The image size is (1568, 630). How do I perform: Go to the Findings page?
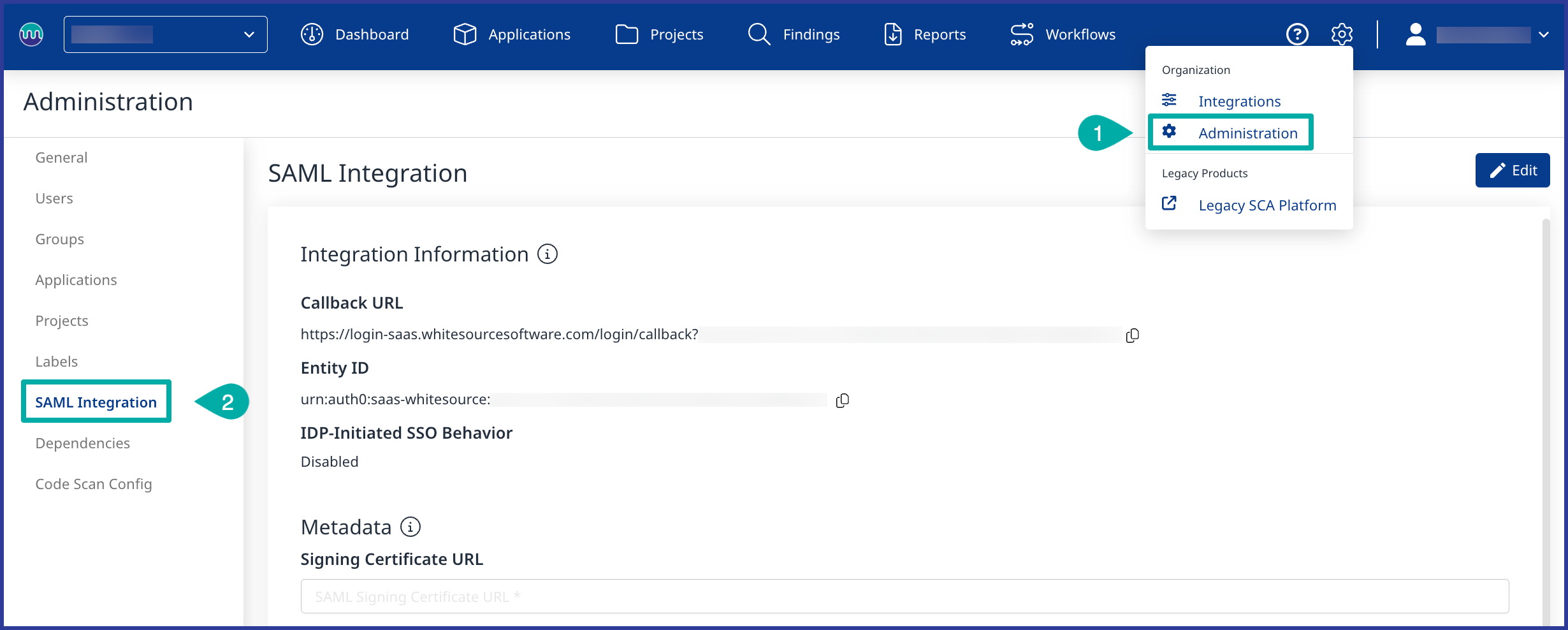click(794, 34)
